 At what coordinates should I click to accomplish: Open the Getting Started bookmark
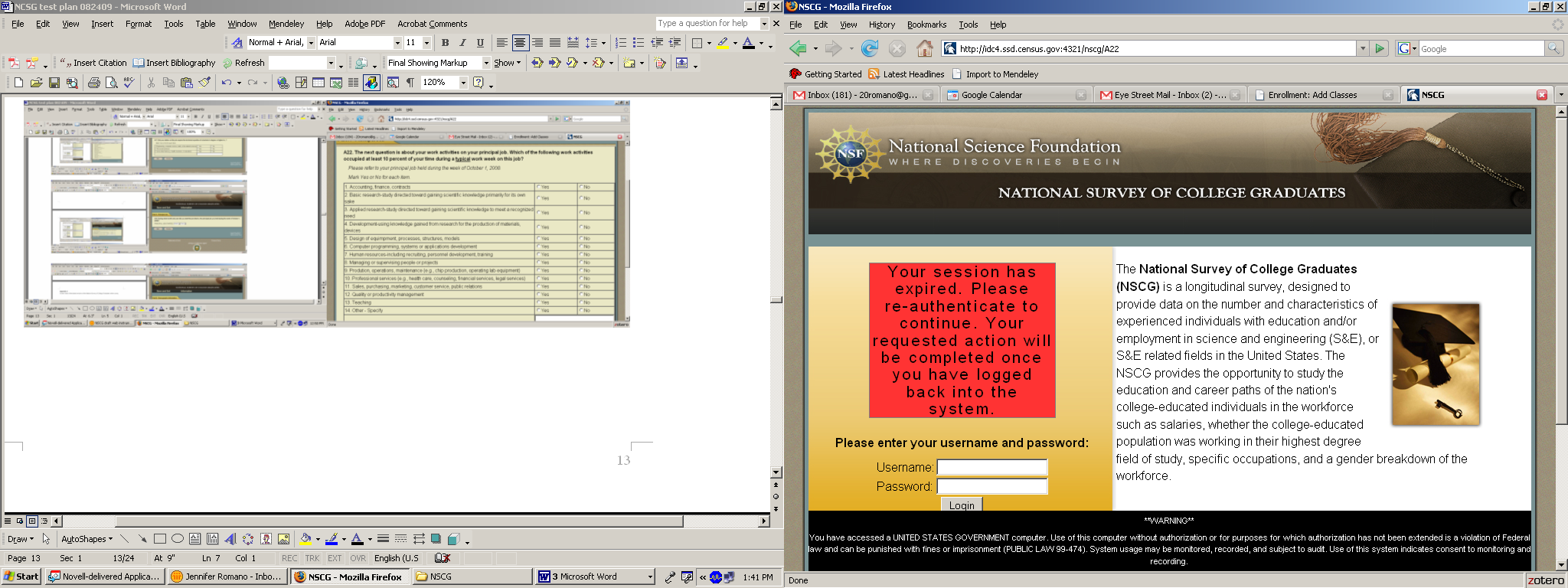coord(825,74)
